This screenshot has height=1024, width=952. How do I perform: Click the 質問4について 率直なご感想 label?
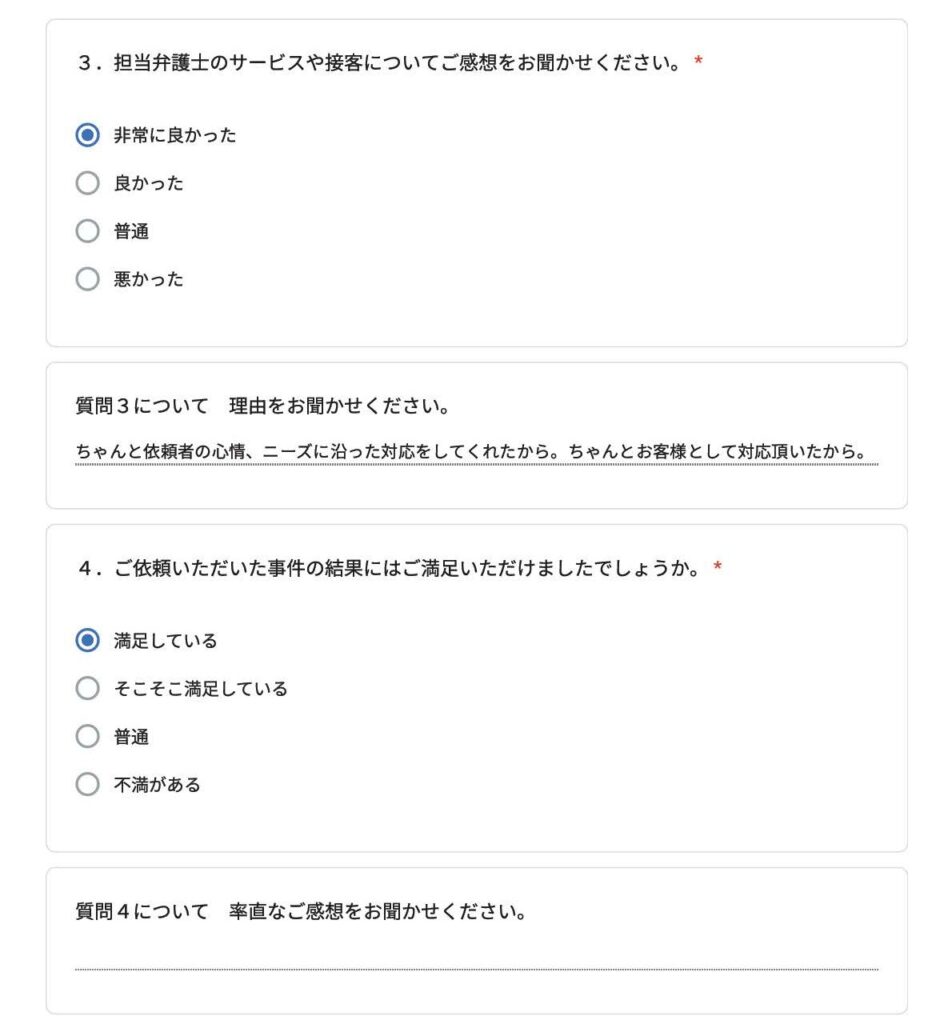pos(302,911)
